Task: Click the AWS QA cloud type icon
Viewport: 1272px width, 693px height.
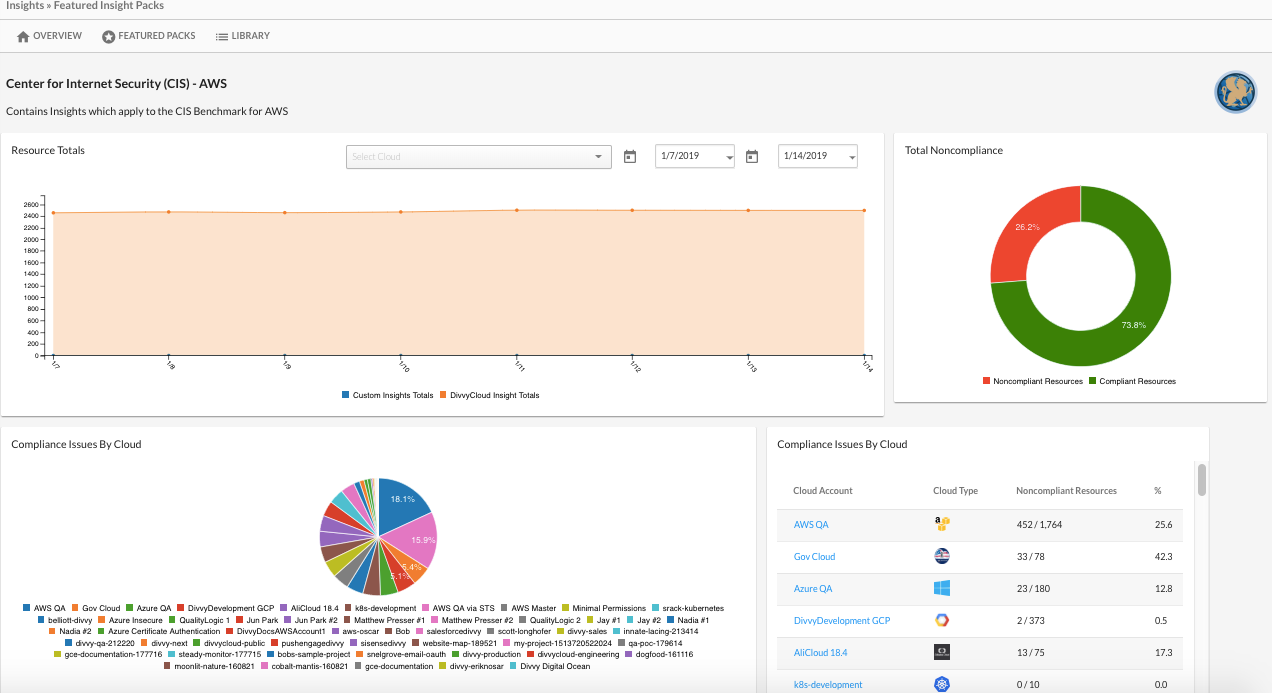Action: click(941, 524)
